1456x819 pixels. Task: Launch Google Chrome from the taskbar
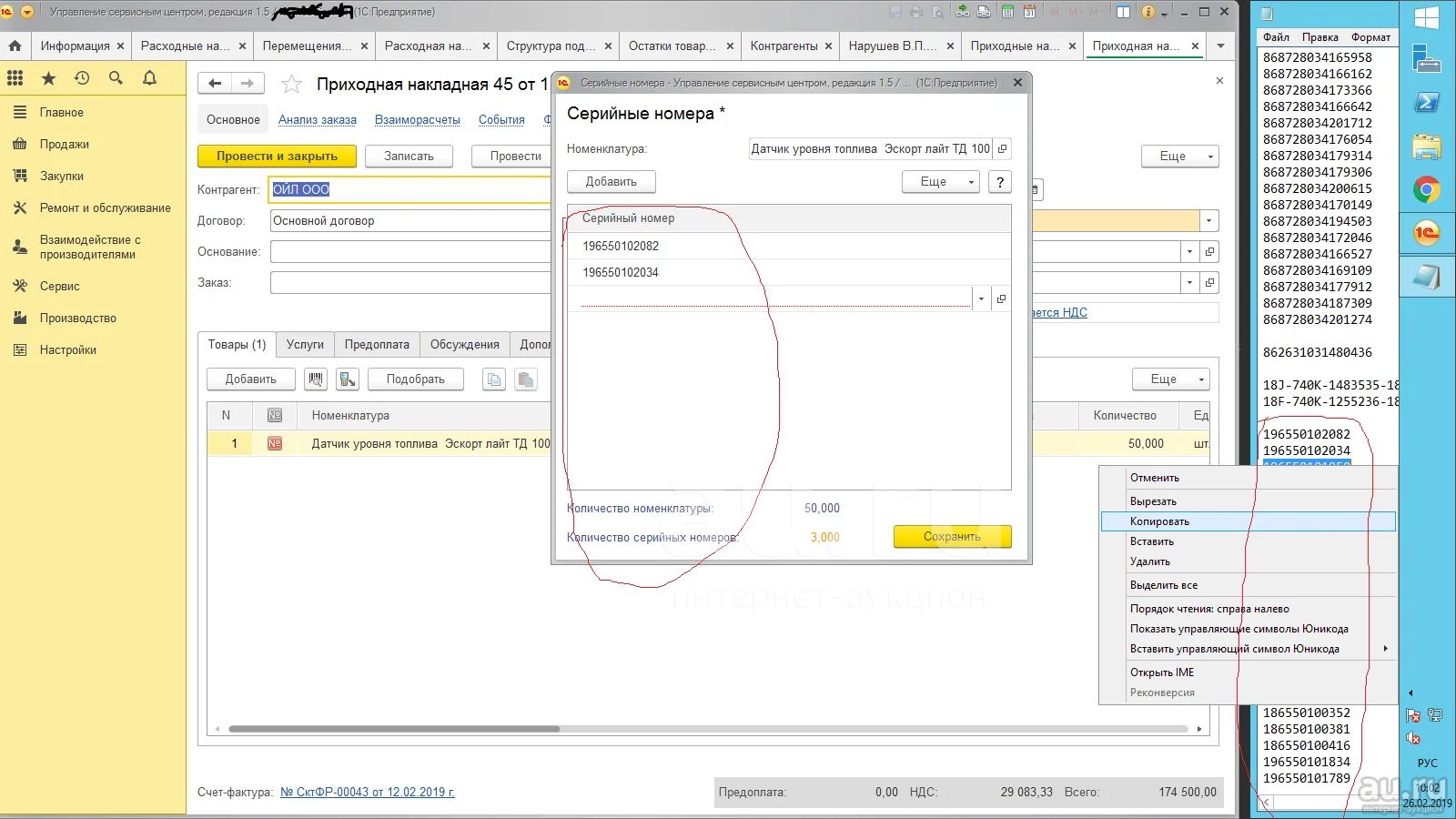(1426, 190)
